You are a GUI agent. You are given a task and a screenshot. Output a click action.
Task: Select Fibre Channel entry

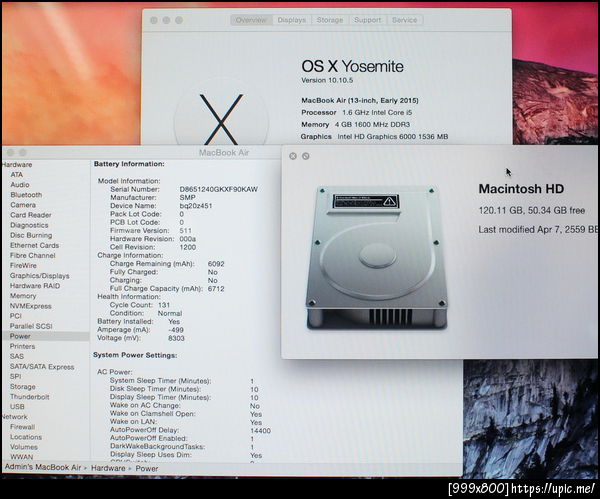[x=33, y=255]
